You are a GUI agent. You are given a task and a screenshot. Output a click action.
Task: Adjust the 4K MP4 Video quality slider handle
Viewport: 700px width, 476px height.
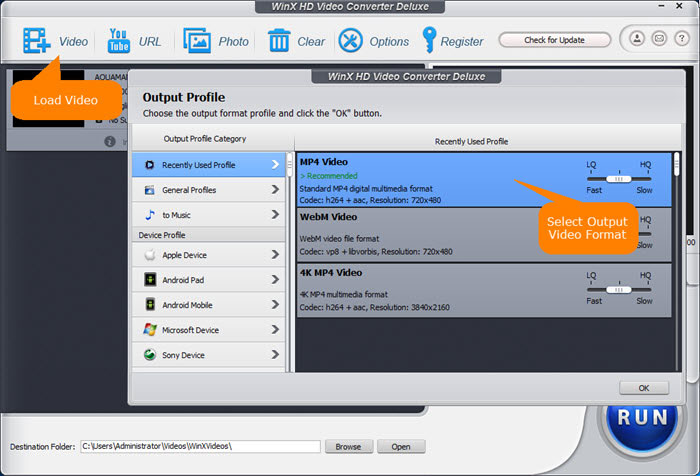pyautogui.click(x=619, y=290)
